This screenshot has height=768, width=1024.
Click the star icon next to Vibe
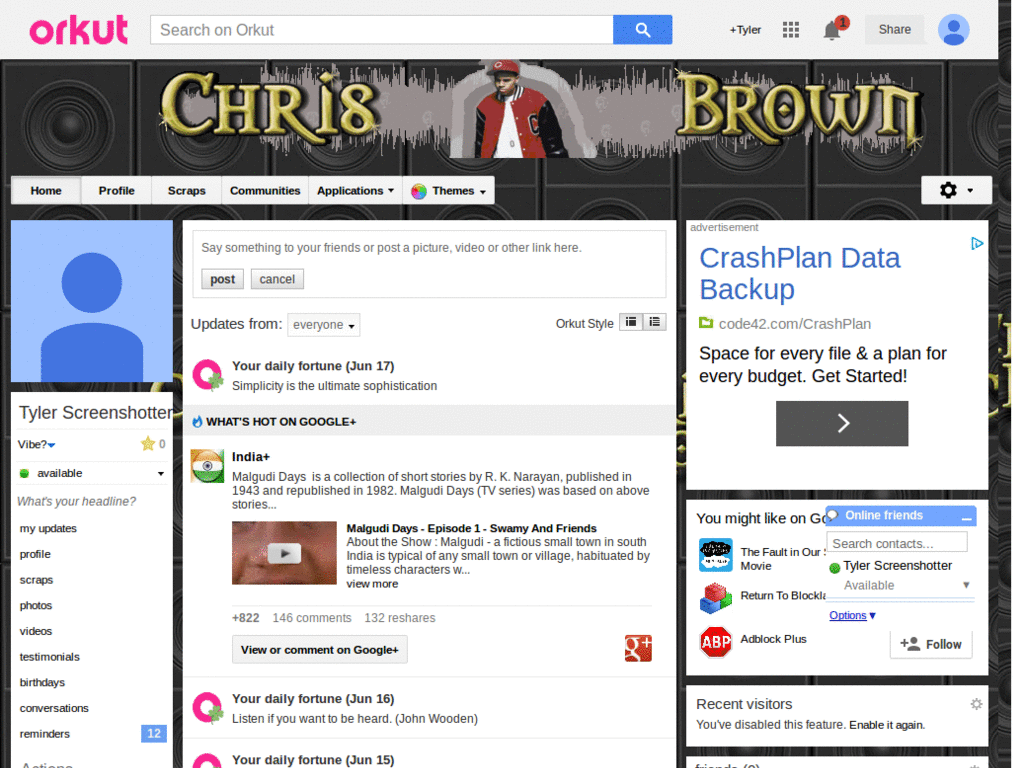coord(148,444)
